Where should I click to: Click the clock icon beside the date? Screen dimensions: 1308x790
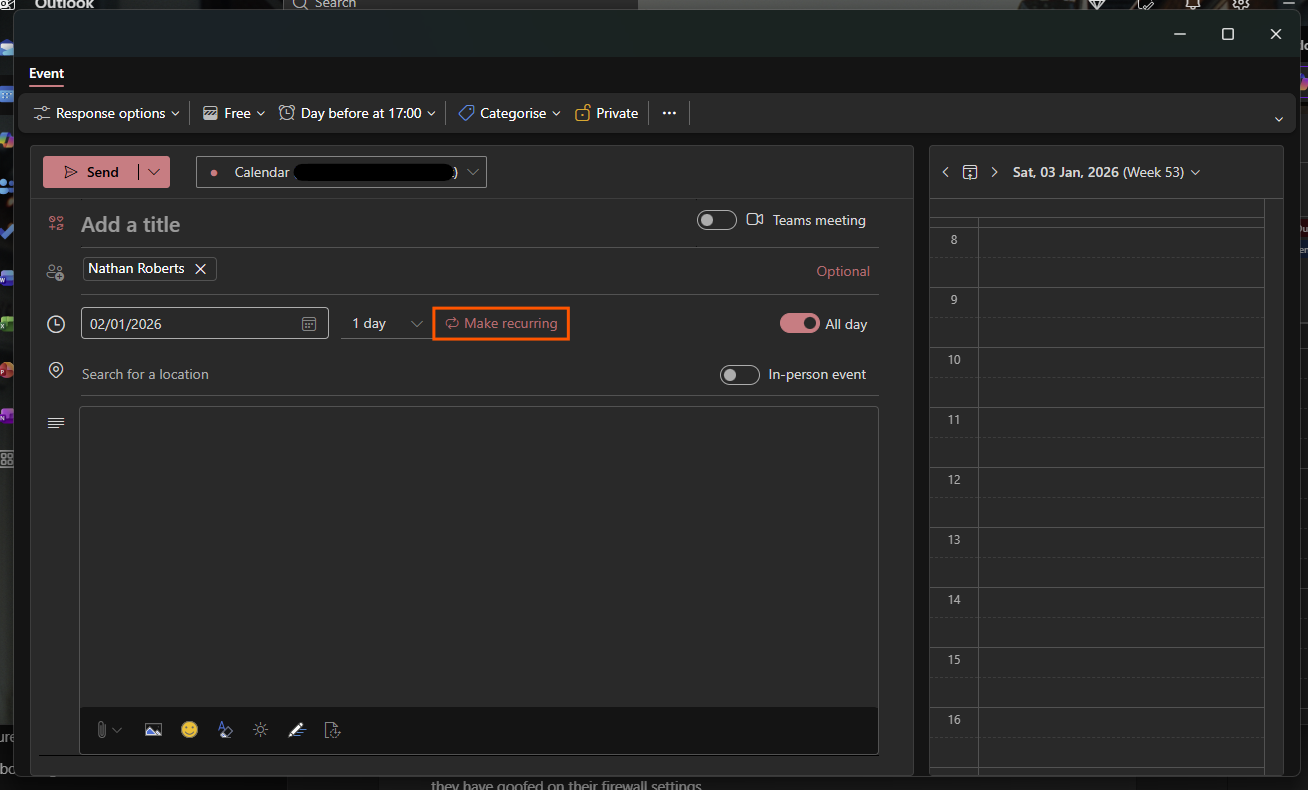click(x=57, y=324)
